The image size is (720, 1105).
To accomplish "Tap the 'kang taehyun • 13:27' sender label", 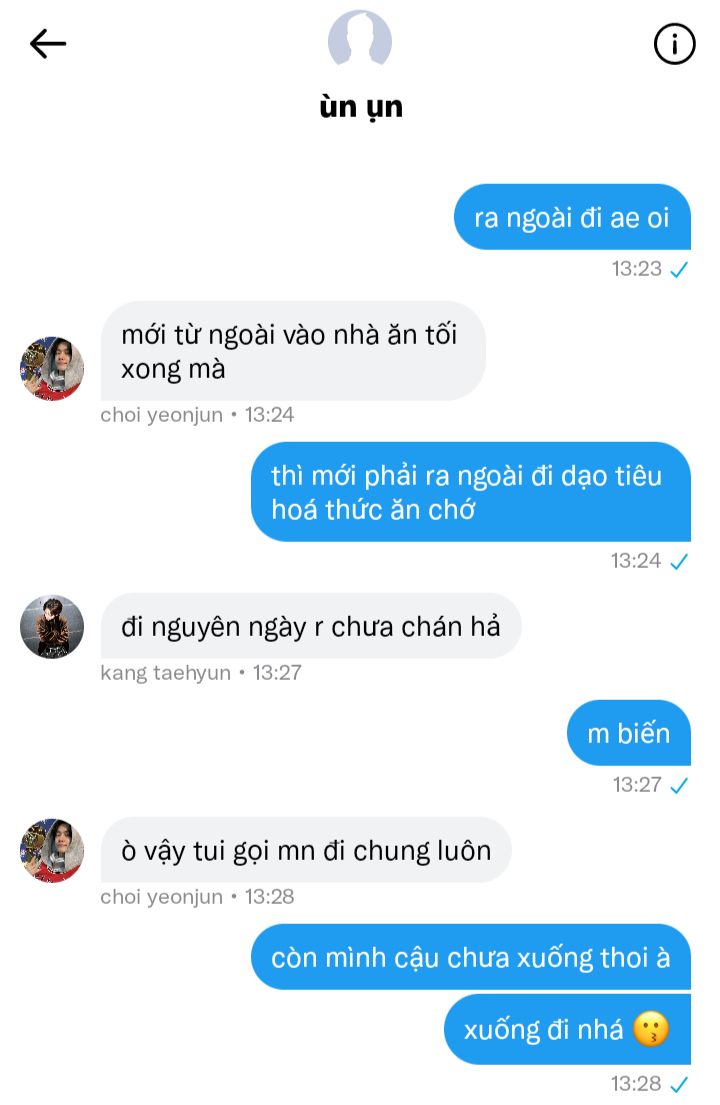I will coord(201,673).
